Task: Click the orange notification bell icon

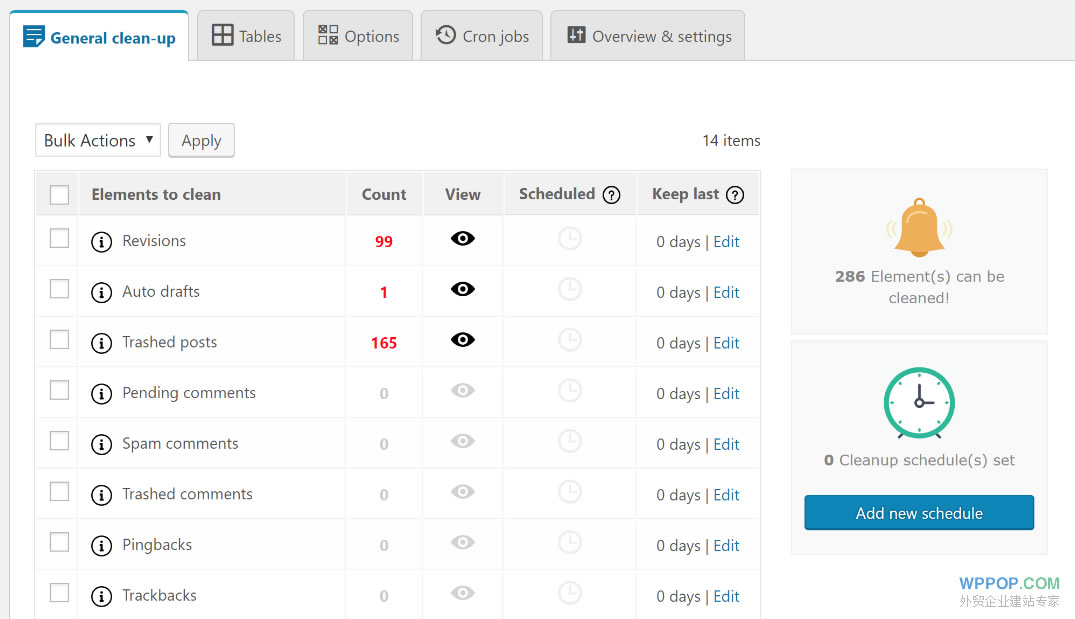Action: [x=919, y=228]
